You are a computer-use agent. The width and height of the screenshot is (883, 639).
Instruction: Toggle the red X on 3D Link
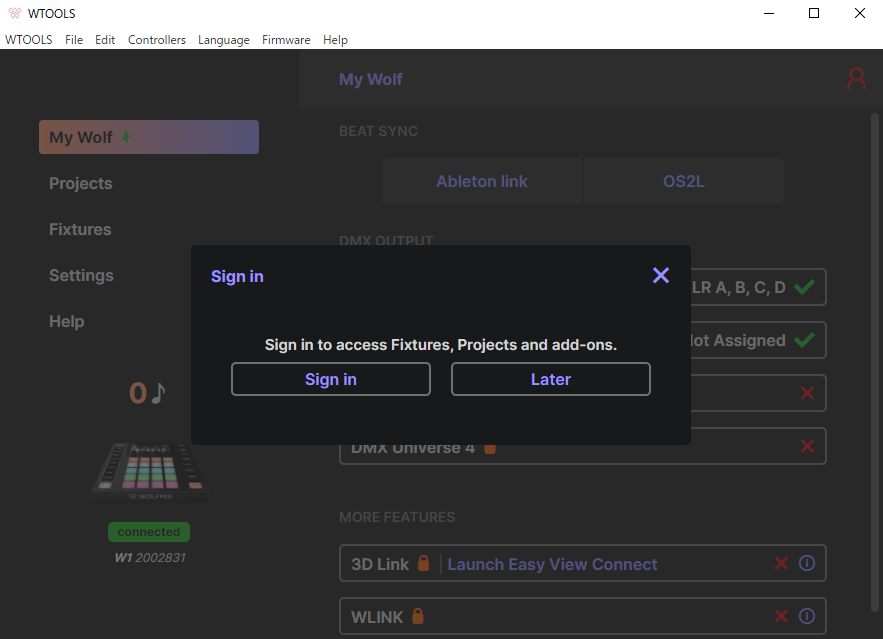click(x=782, y=564)
